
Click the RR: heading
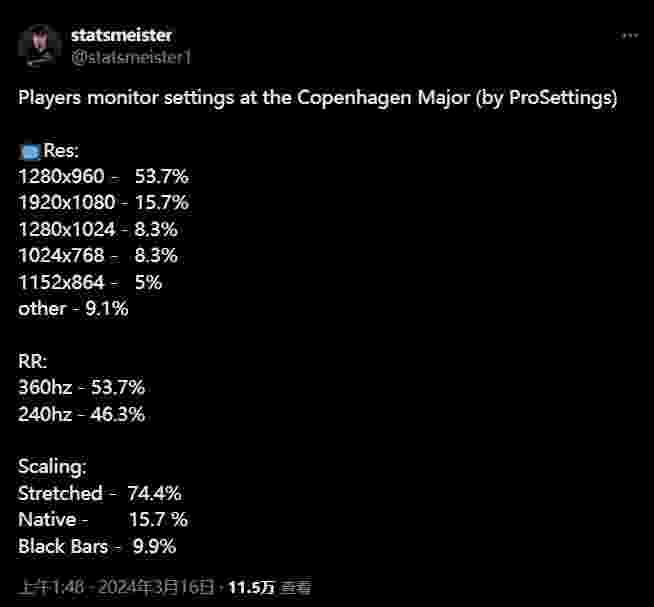33,361
